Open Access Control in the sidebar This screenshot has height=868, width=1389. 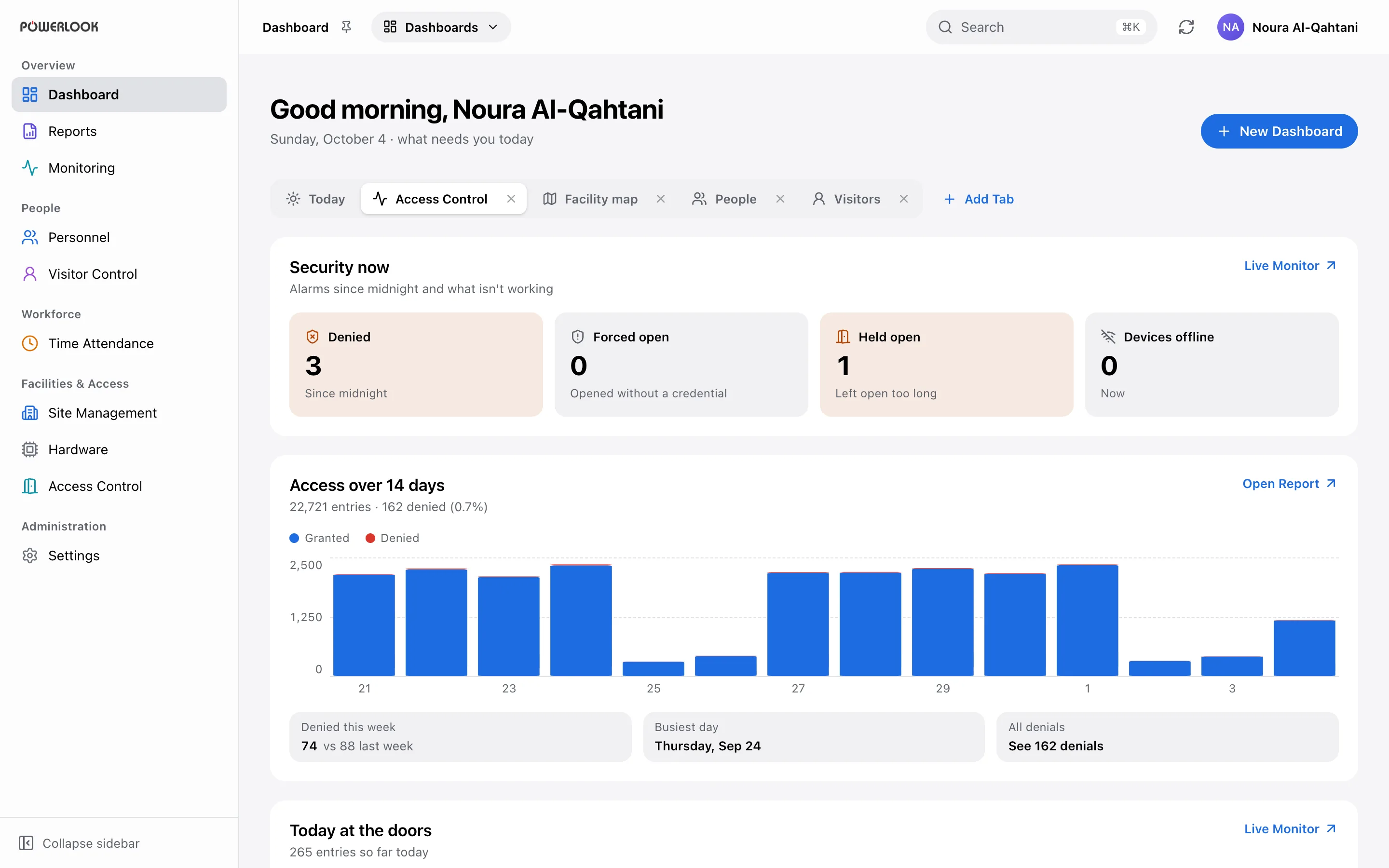[x=119, y=486]
